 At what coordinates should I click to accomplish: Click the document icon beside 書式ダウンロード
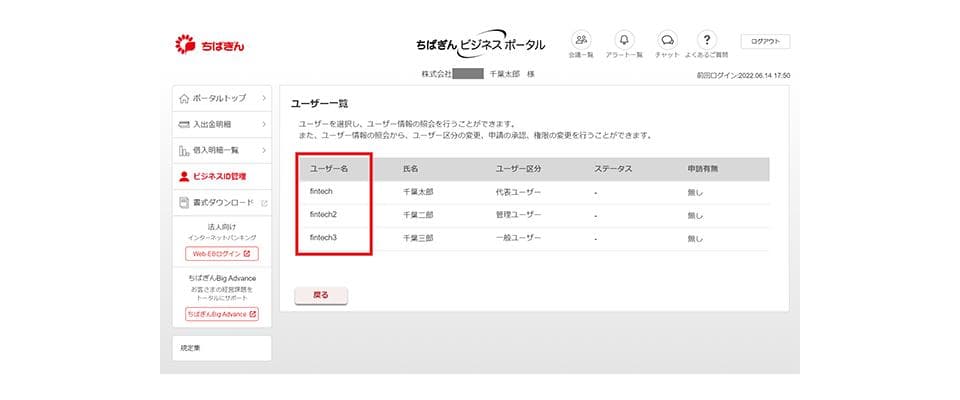coord(183,203)
